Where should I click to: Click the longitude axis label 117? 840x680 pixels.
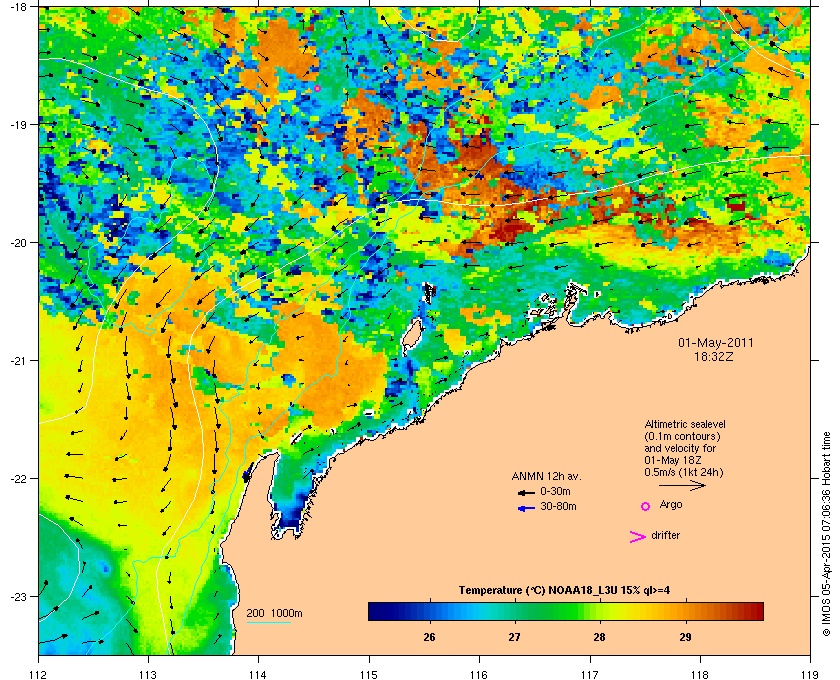click(x=590, y=674)
